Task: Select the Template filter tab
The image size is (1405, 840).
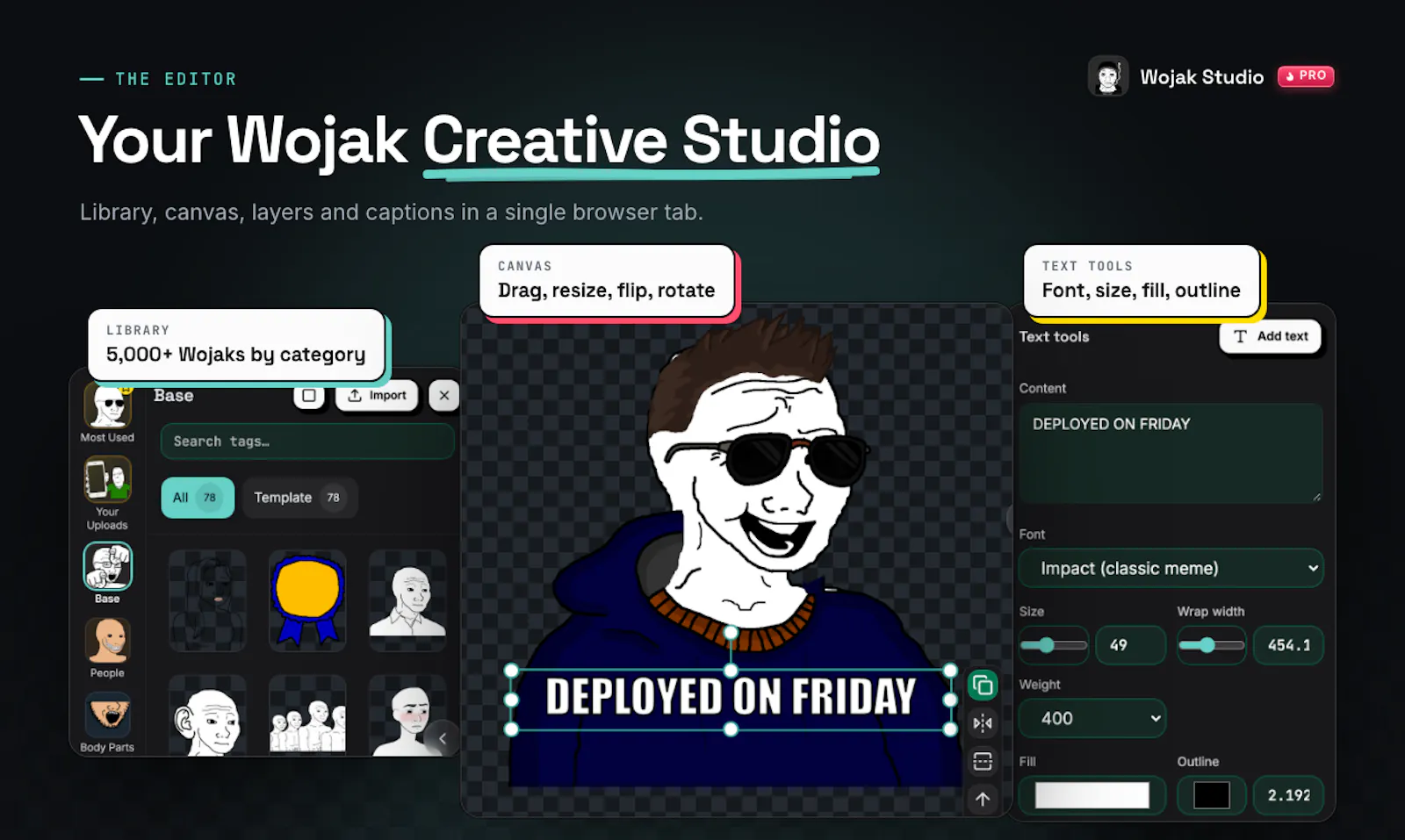Action: pyautogui.click(x=299, y=498)
